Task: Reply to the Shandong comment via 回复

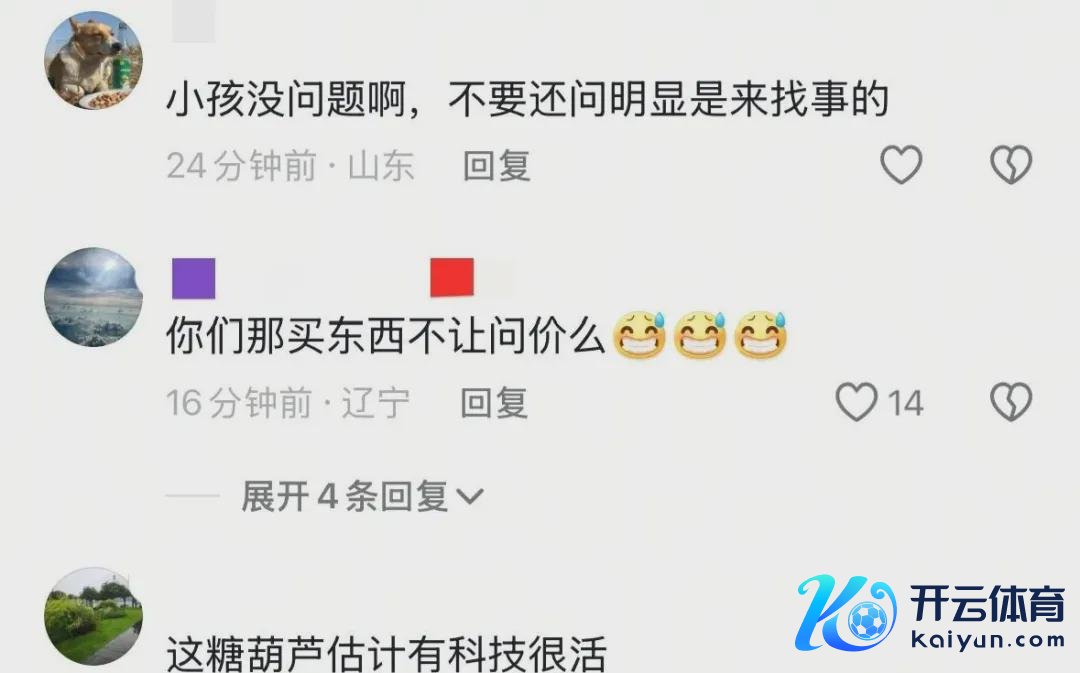Action: [x=497, y=165]
